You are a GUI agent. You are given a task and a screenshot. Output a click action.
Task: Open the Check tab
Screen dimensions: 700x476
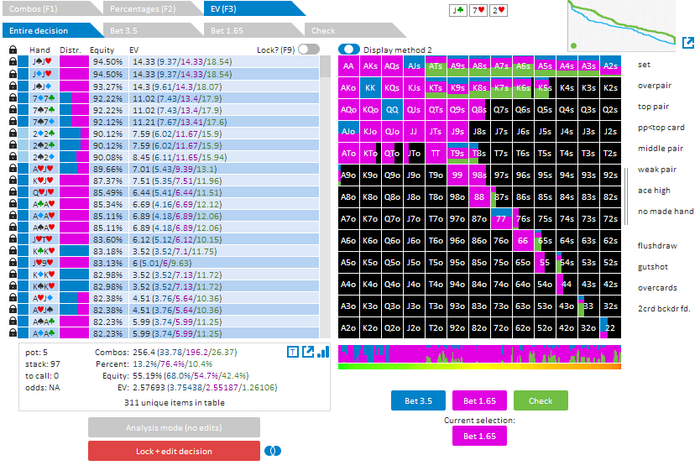[x=354, y=30]
